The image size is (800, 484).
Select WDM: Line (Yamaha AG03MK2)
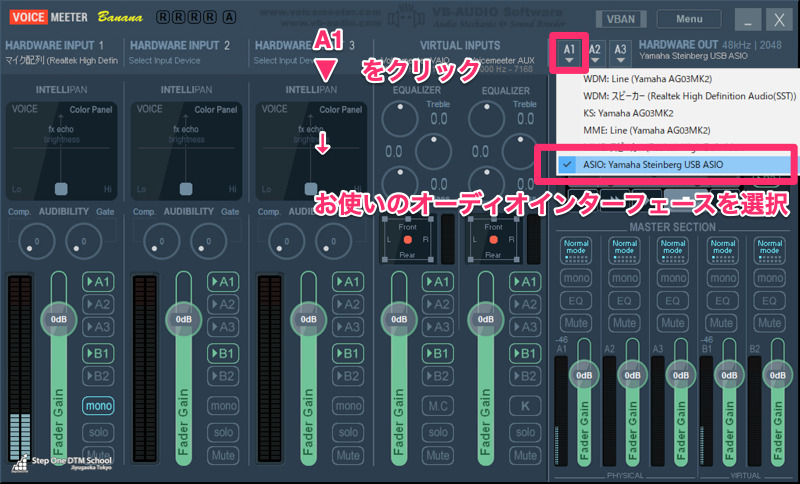[677, 79]
